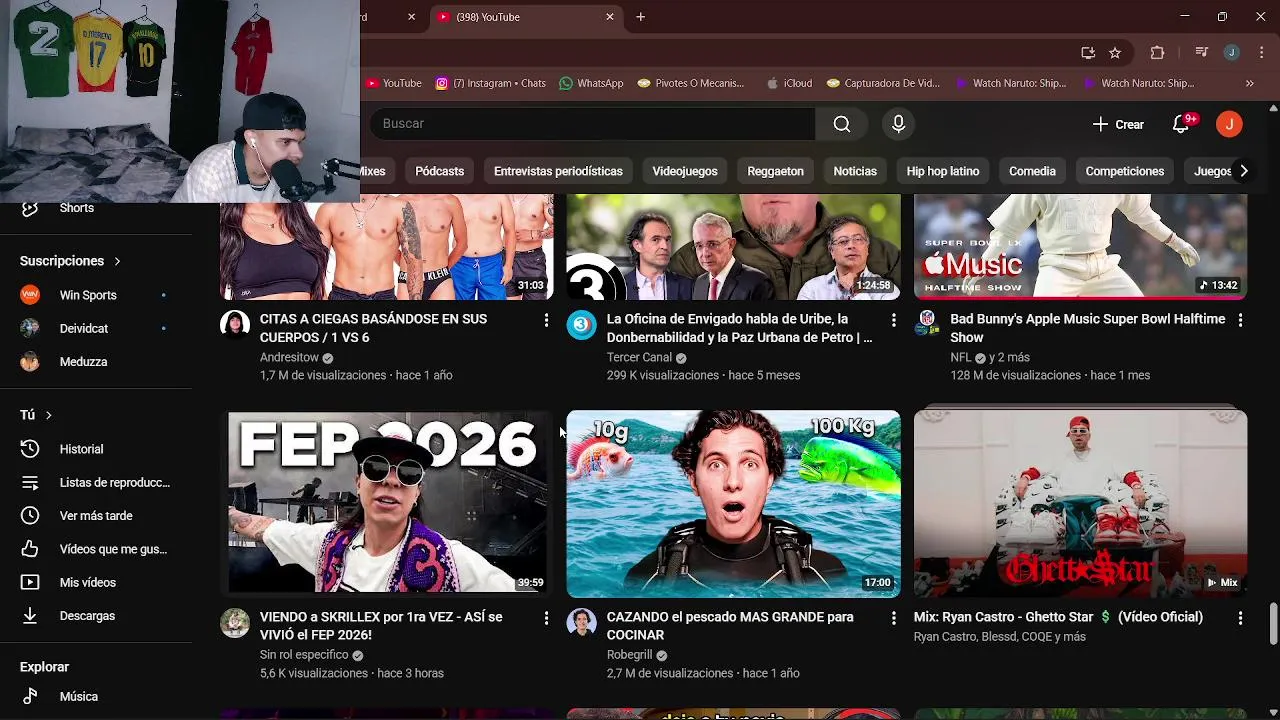Screen dimensions: 1280x720
Task: Show next filter chips arrow
Action: (x=1243, y=171)
